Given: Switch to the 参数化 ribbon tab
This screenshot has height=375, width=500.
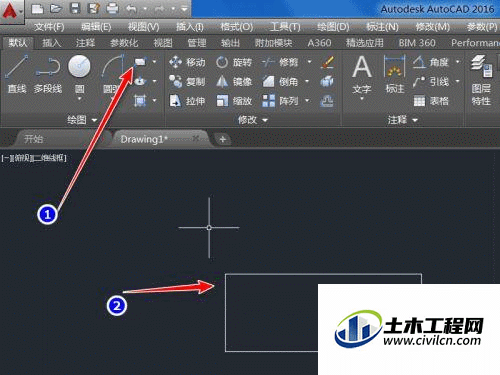Looking at the screenshot, I should coord(124,43).
